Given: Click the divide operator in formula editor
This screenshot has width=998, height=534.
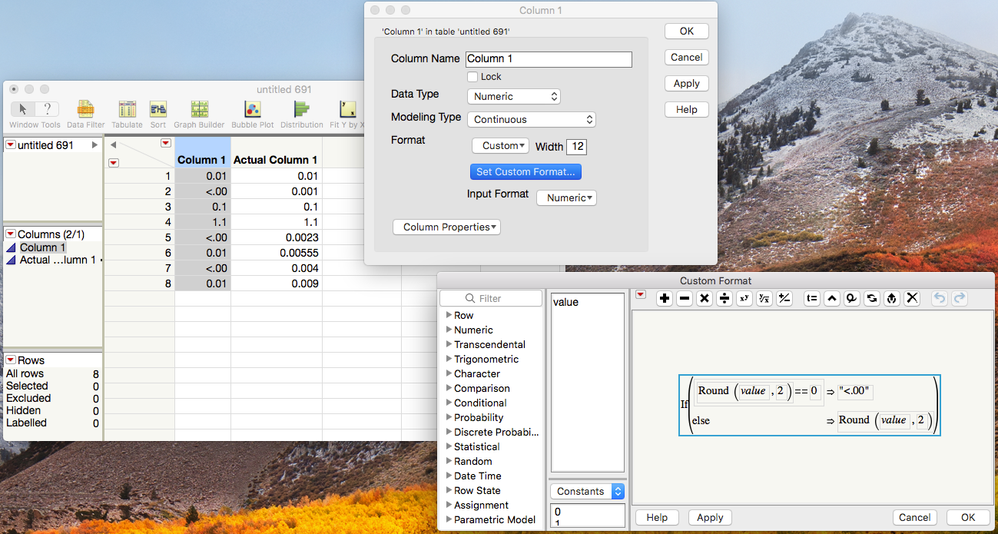Looking at the screenshot, I should (x=724, y=299).
